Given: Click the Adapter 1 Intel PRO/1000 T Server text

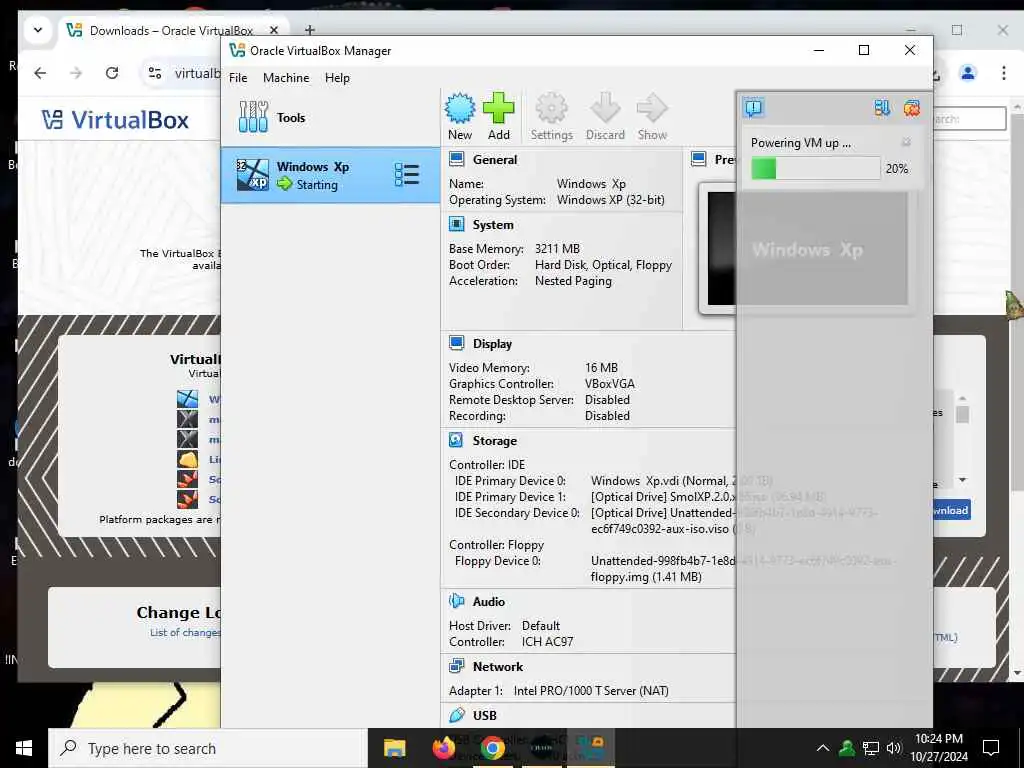Looking at the screenshot, I should pyautogui.click(x=591, y=690).
